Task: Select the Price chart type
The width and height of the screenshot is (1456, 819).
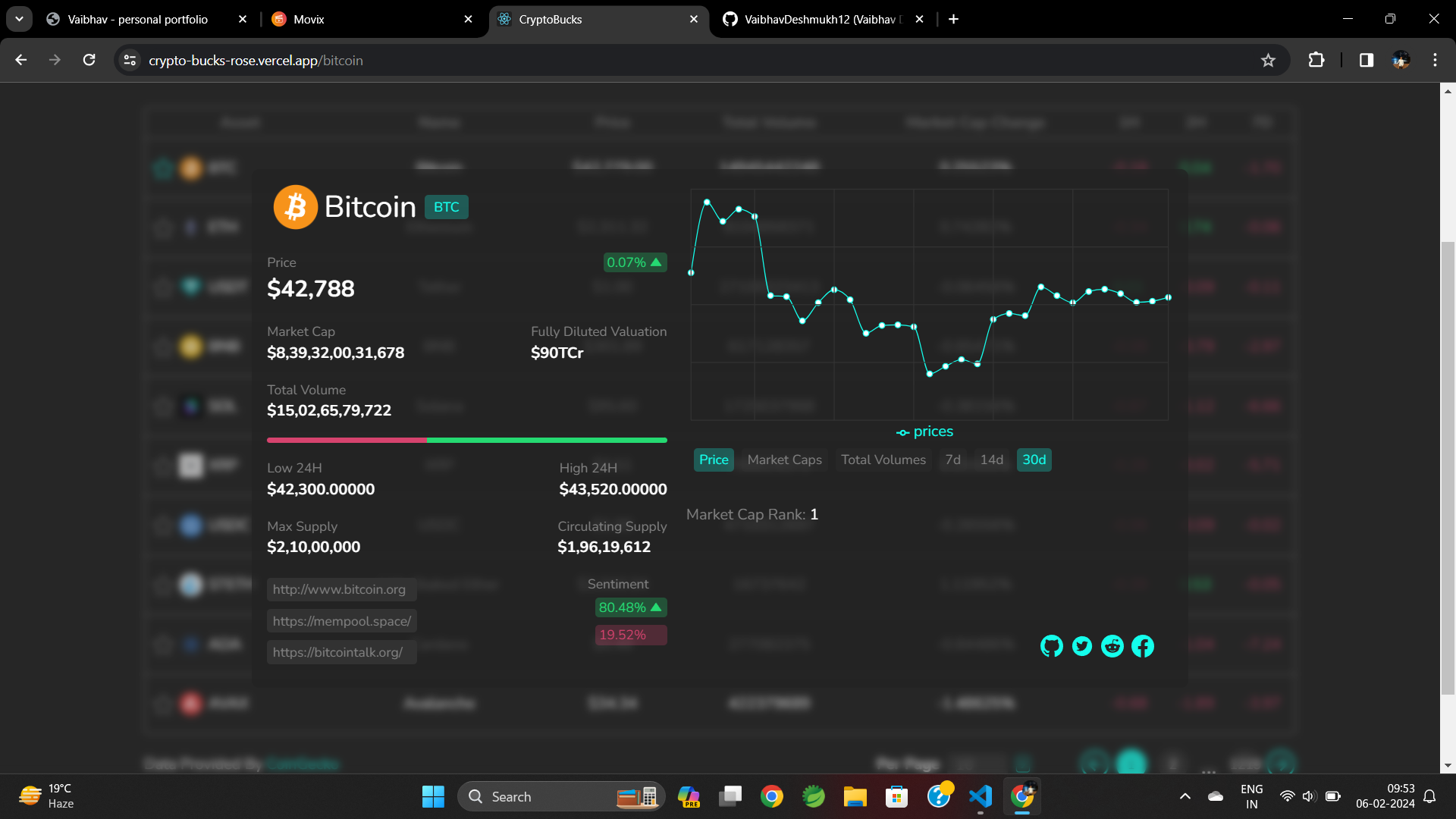Action: click(x=714, y=460)
